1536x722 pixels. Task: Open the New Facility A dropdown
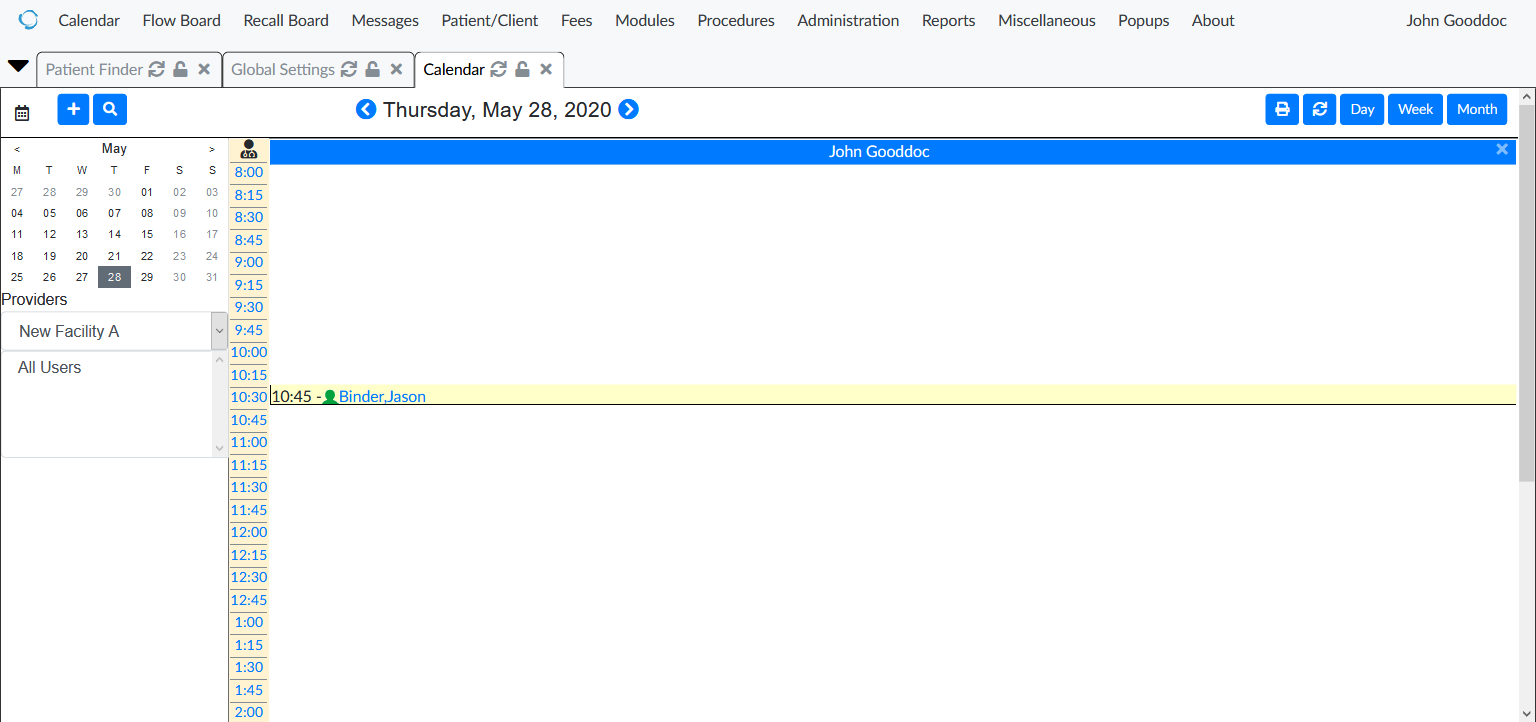point(219,331)
